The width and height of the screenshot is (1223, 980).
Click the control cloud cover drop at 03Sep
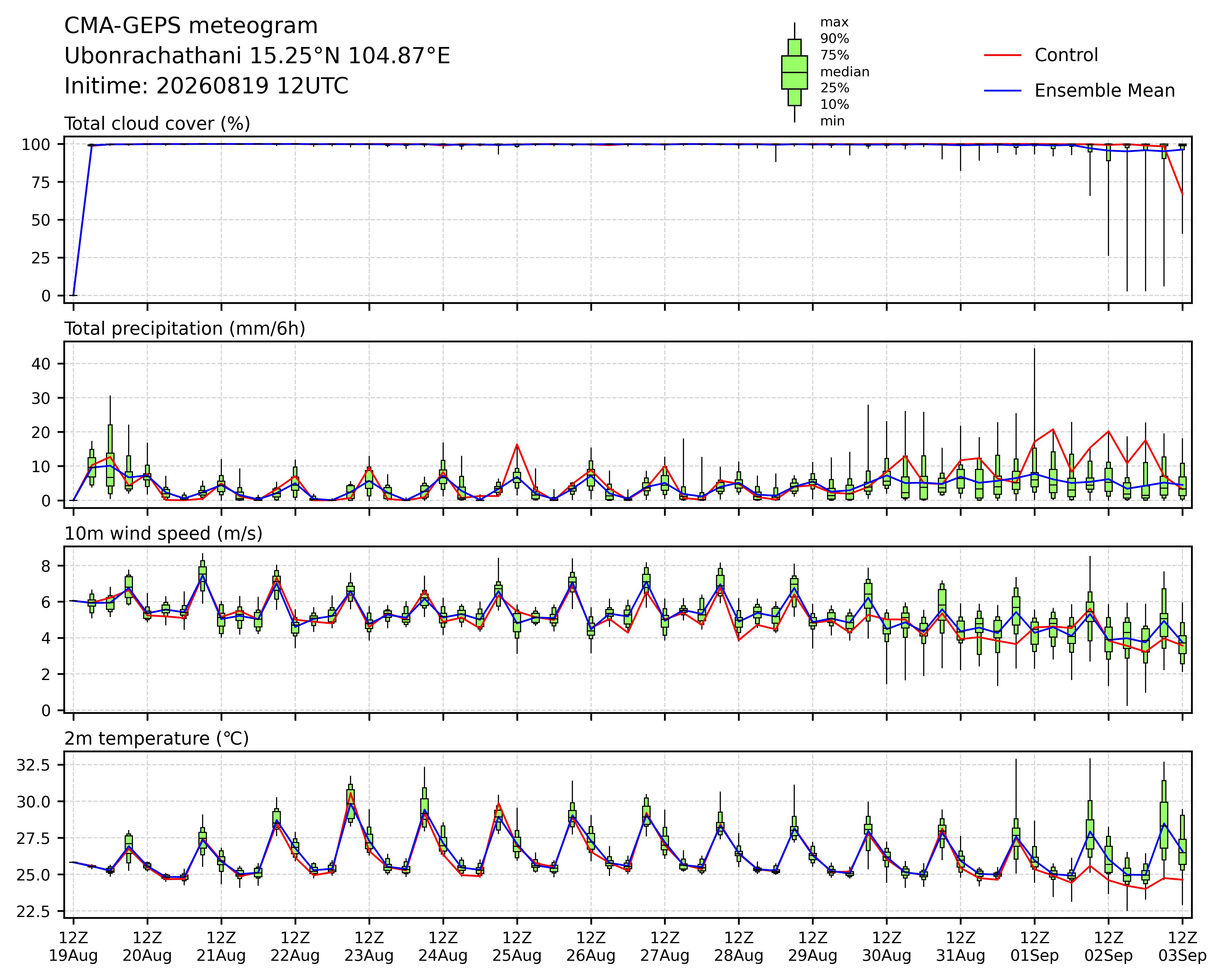(x=1182, y=195)
